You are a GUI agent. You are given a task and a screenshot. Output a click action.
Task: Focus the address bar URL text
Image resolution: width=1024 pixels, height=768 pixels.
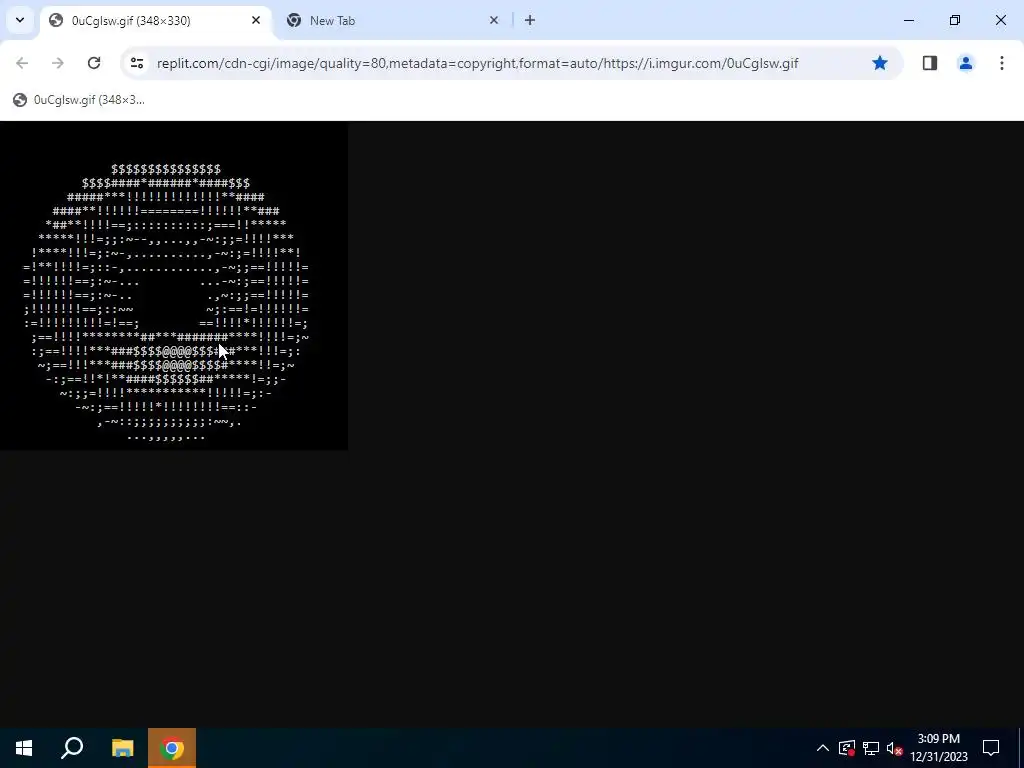[477, 63]
